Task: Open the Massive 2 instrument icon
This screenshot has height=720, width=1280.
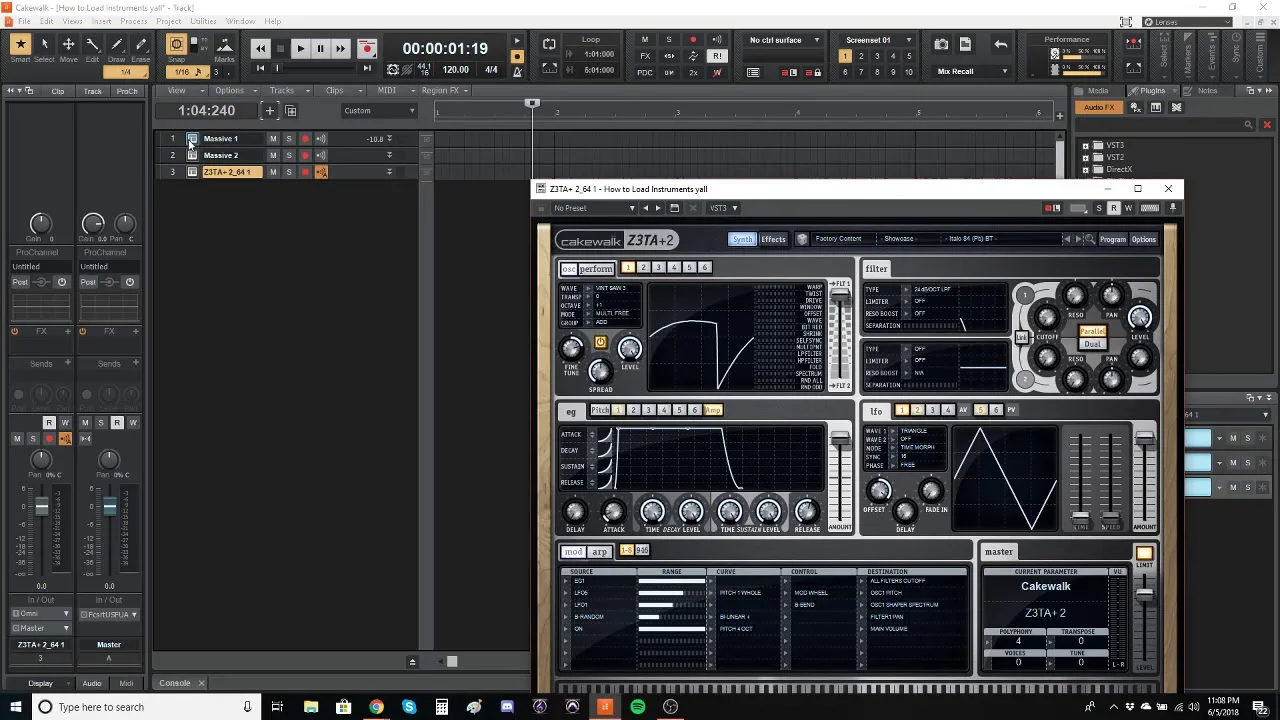Action: tap(192, 155)
